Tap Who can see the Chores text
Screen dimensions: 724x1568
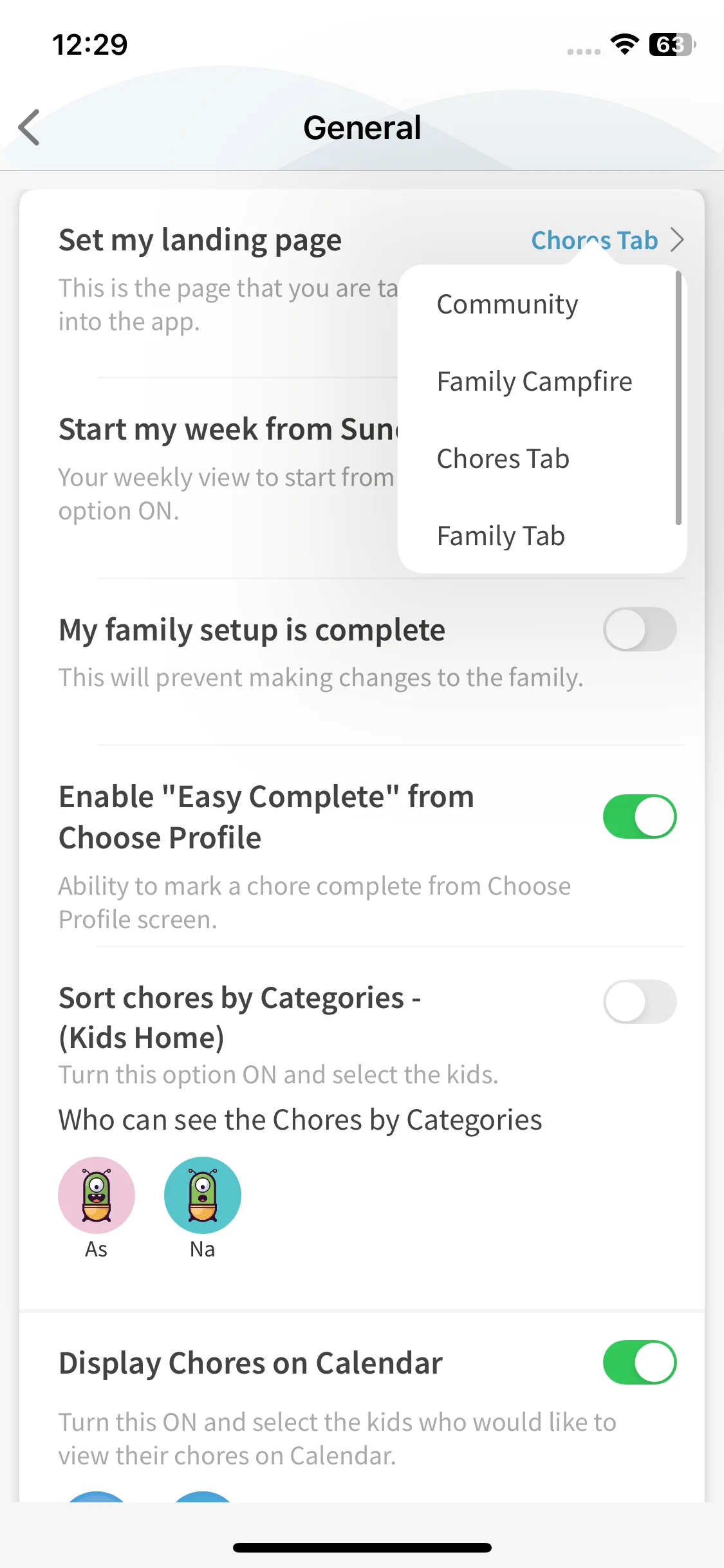[x=300, y=1120]
